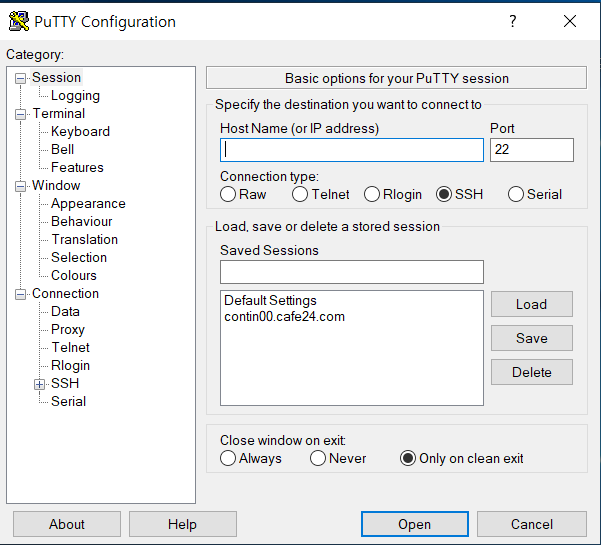The width and height of the screenshot is (601, 545).
Task: Click the PuTTY icon in title bar
Action: point(18,21)
